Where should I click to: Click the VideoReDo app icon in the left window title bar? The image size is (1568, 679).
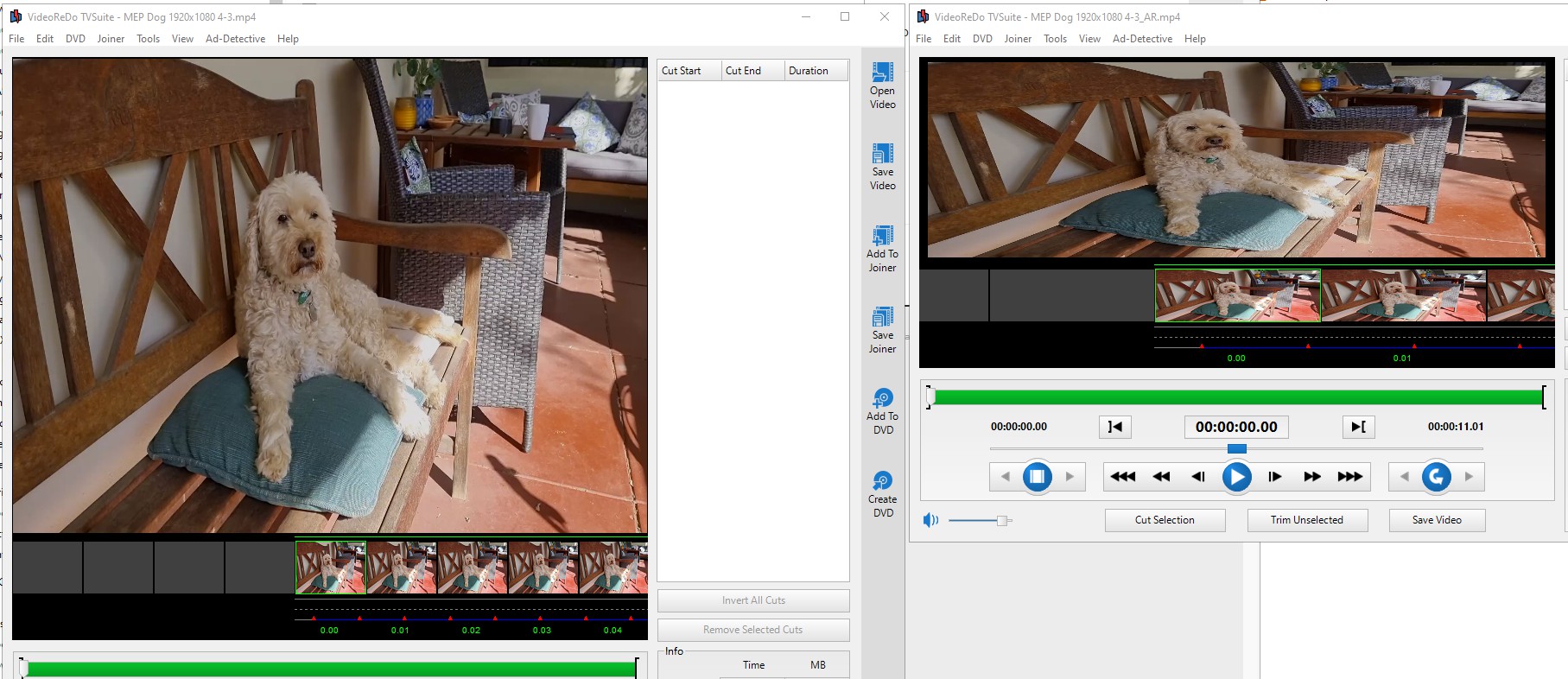click(16, 16)
